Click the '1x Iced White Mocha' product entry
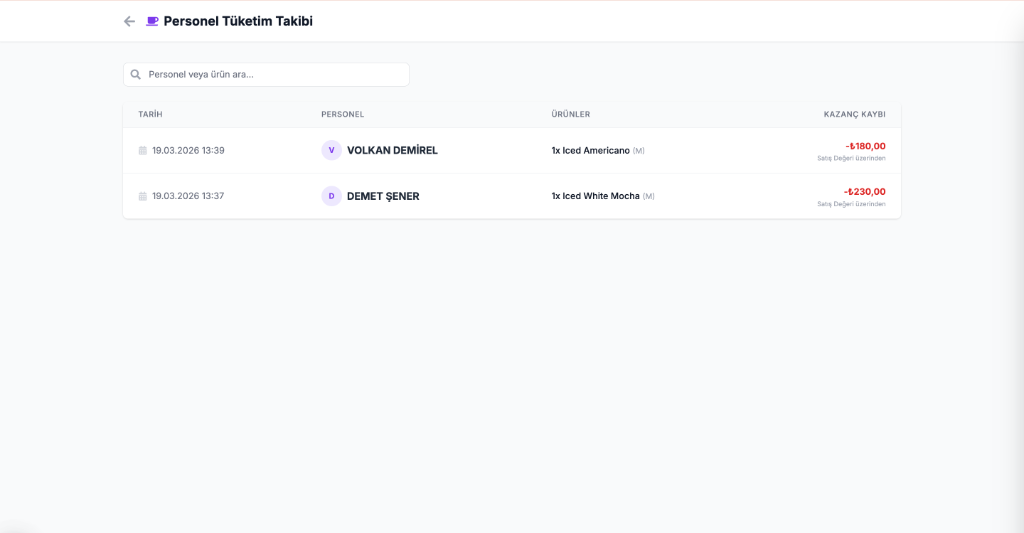 pos(595,196)
